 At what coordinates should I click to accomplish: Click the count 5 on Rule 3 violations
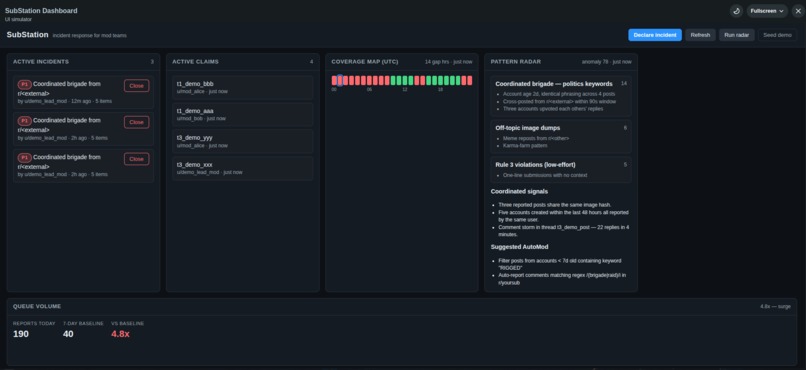click(625, 164)
